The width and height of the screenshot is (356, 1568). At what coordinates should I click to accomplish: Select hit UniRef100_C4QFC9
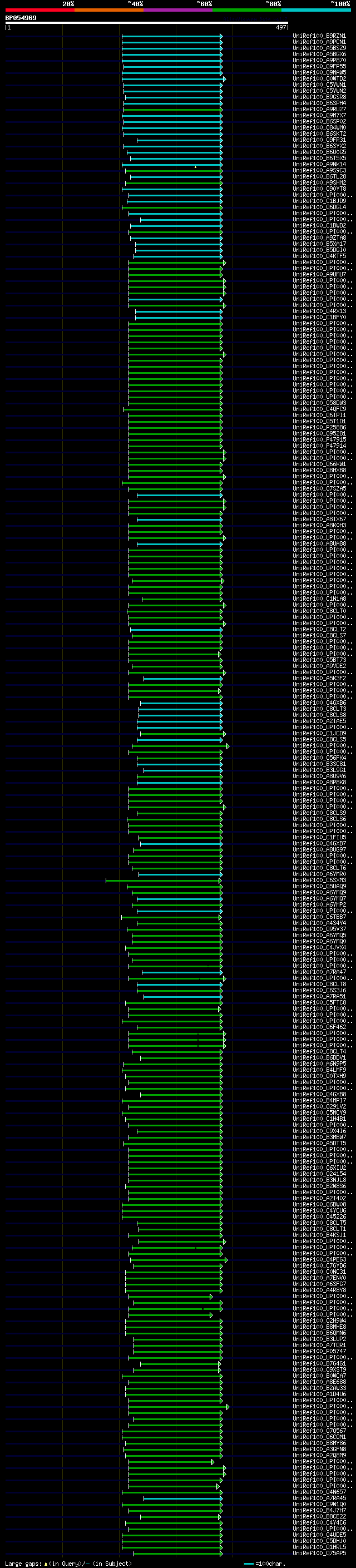(319, 409)
